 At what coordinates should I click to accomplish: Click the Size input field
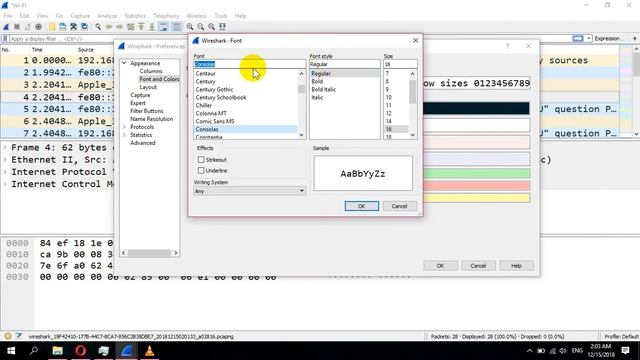coord(400,64)
